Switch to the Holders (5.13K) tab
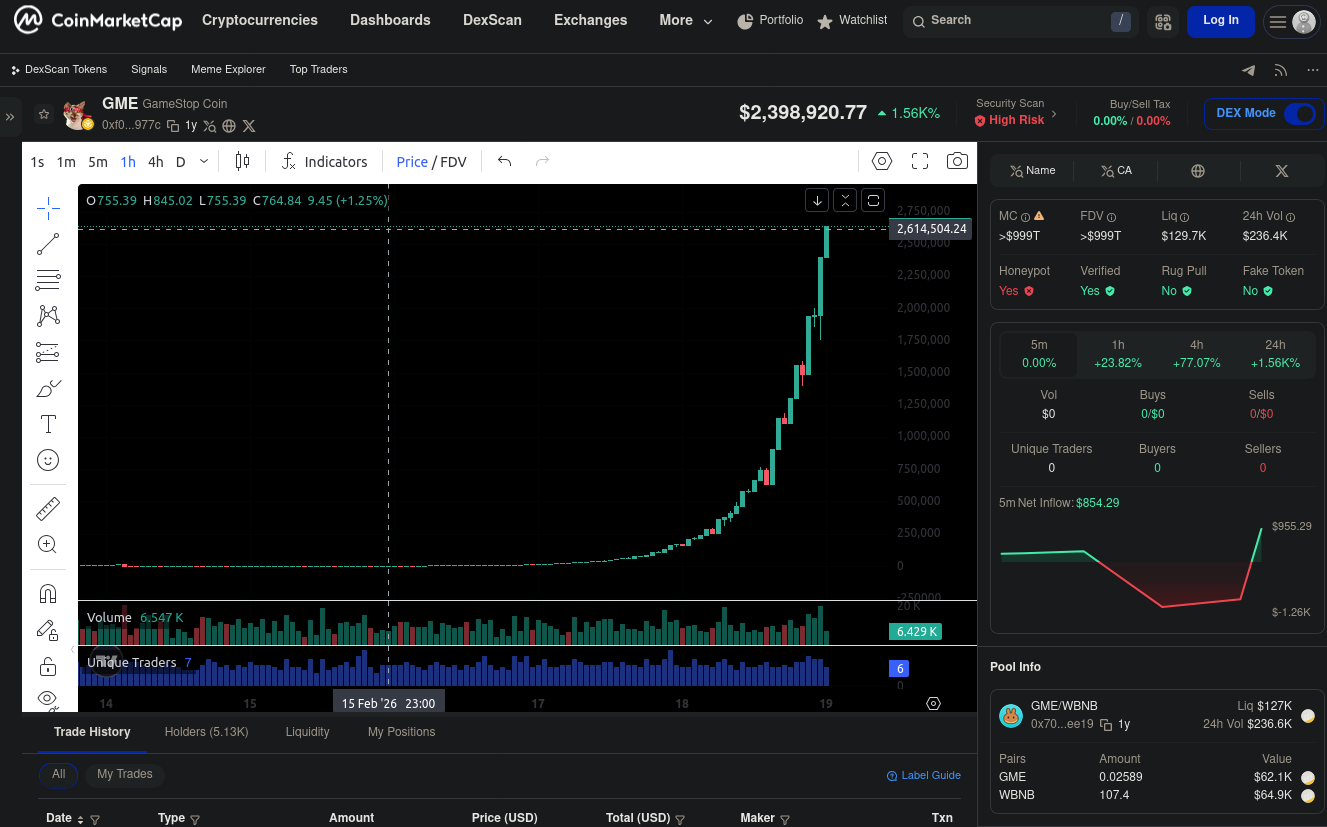This screenshot has width=1327, height=827. (x=207, y=732)
